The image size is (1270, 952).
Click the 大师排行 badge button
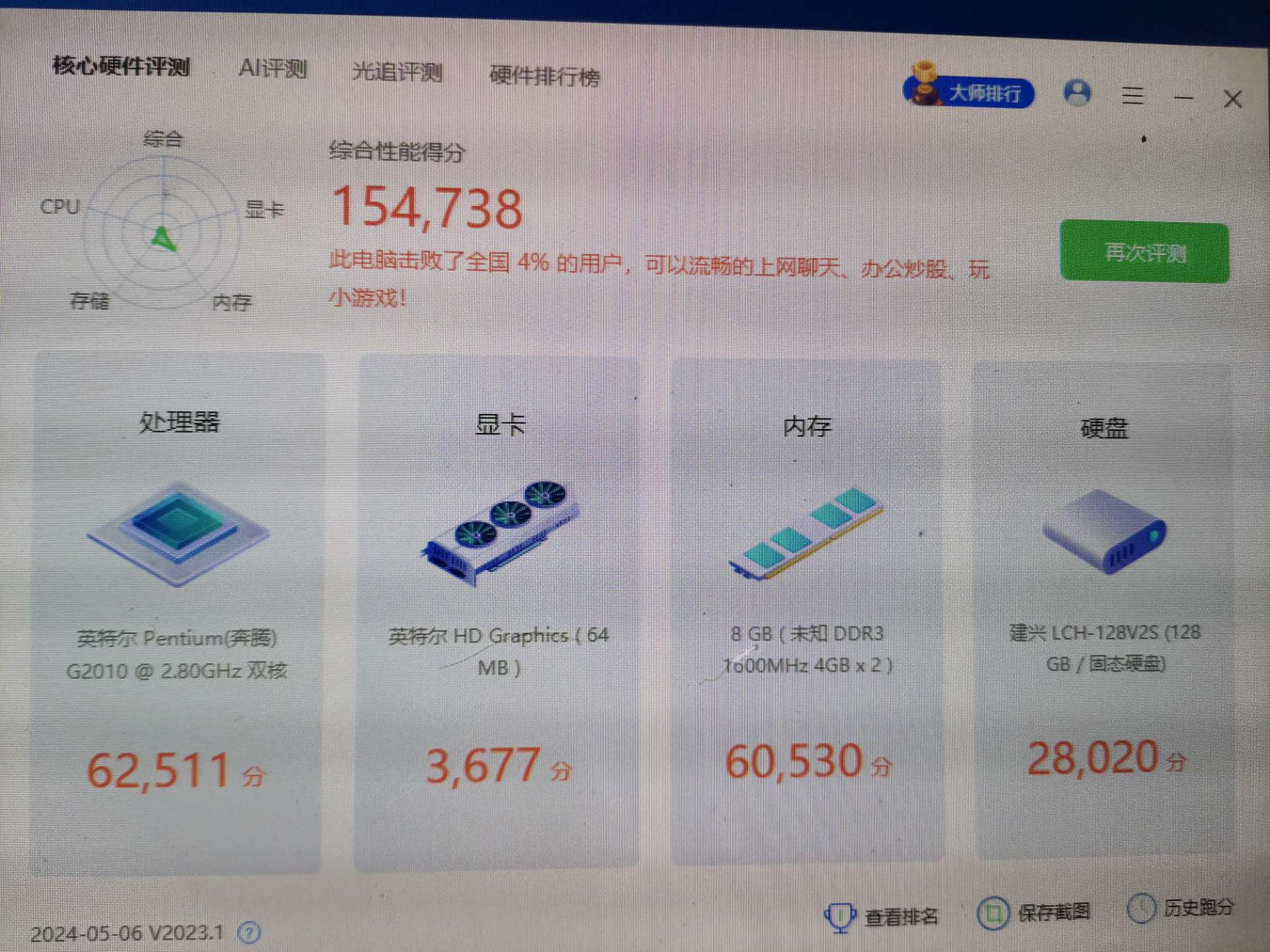pyautogui.click(x=968, y=92)
